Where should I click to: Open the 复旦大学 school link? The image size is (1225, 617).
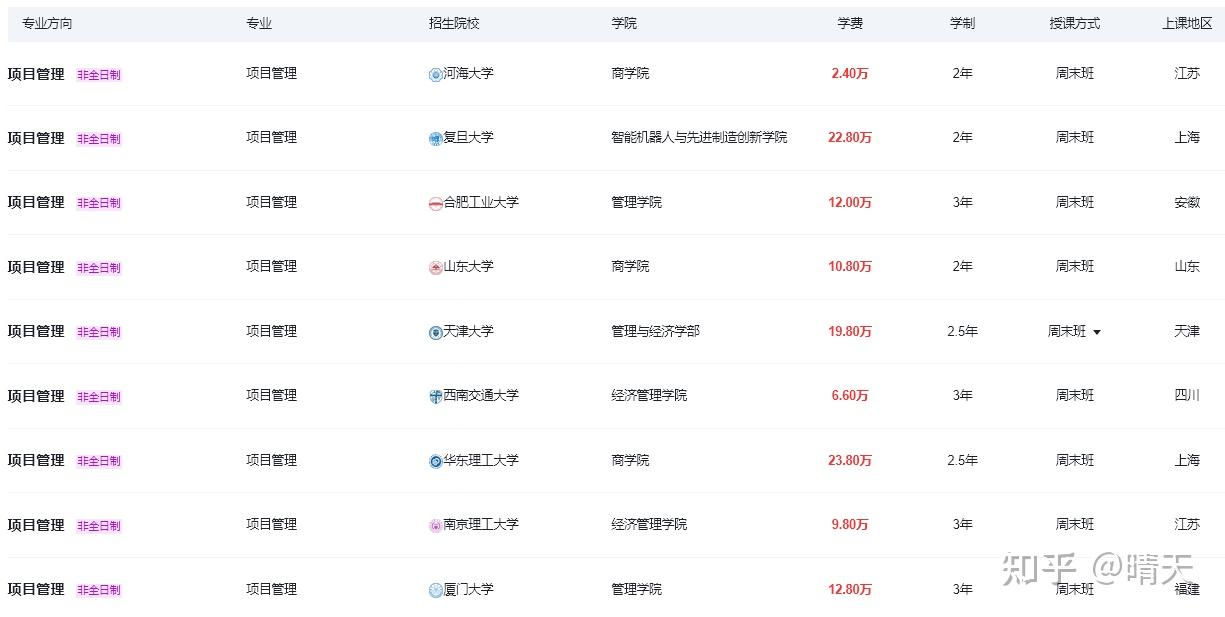point(468,138)
